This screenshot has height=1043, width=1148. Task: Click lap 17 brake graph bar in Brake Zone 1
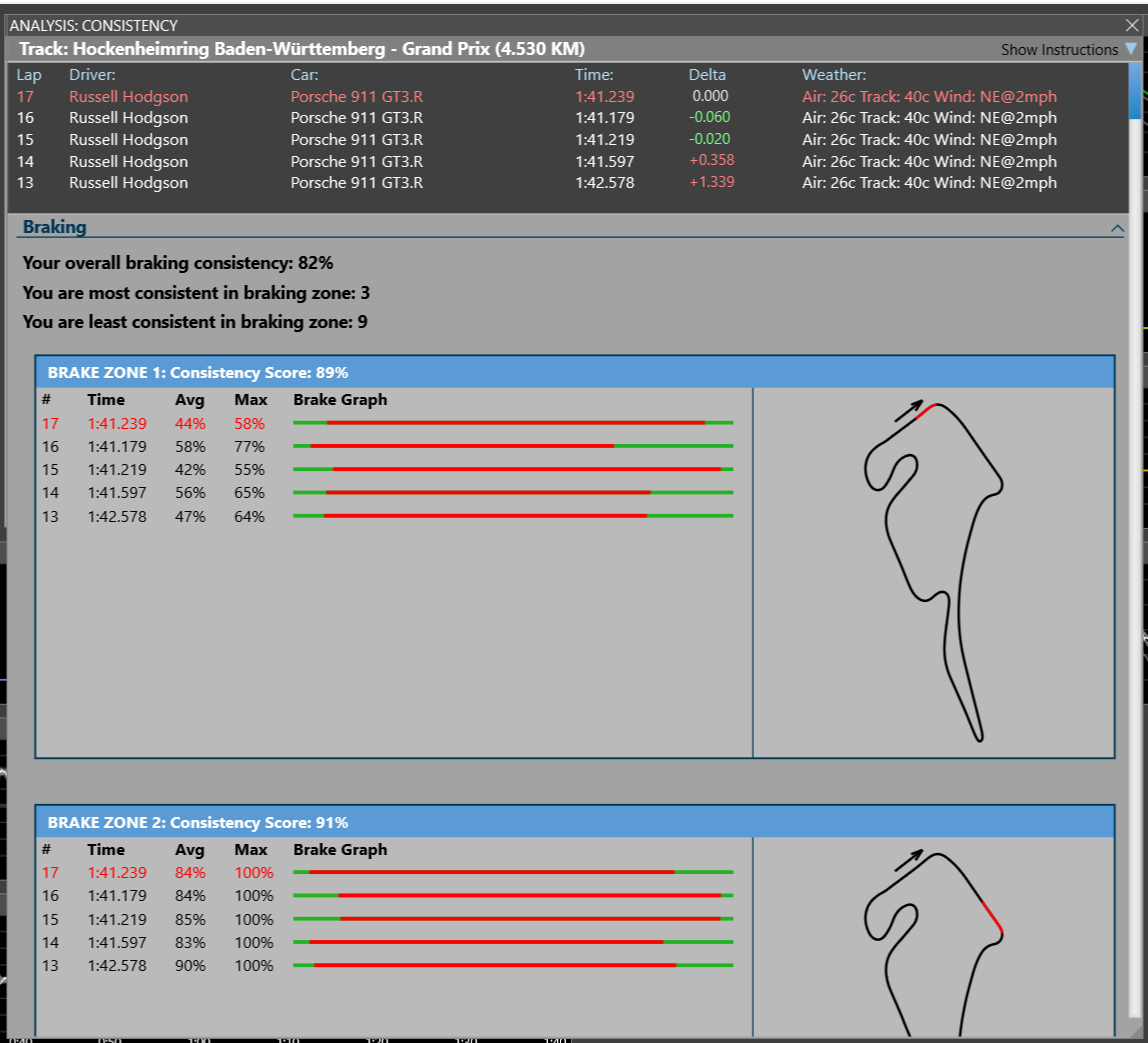click(x=513, y=423)
